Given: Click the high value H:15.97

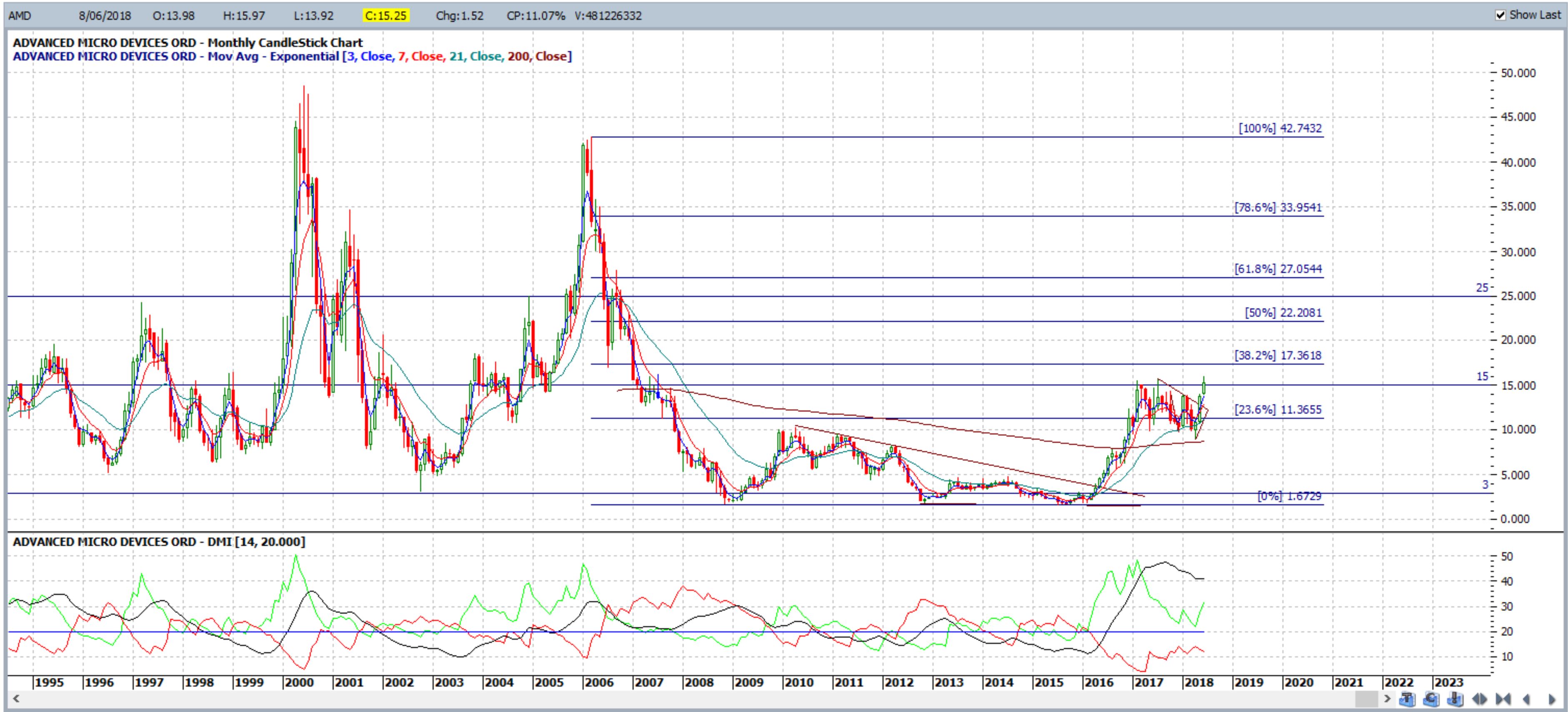Looking at the screenshot, I should click(244, 16).
